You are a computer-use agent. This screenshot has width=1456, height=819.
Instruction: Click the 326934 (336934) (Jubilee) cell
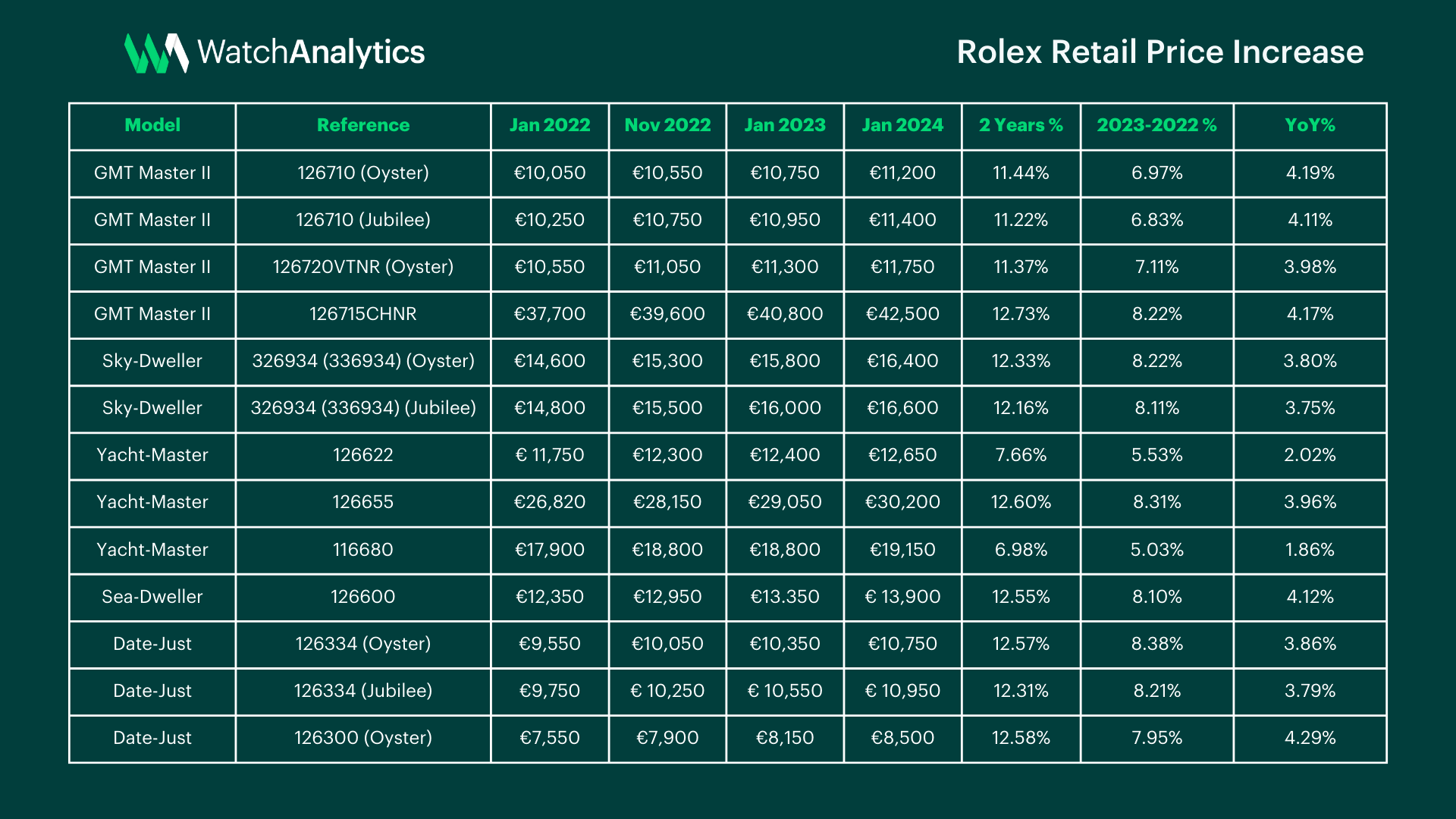362,408
